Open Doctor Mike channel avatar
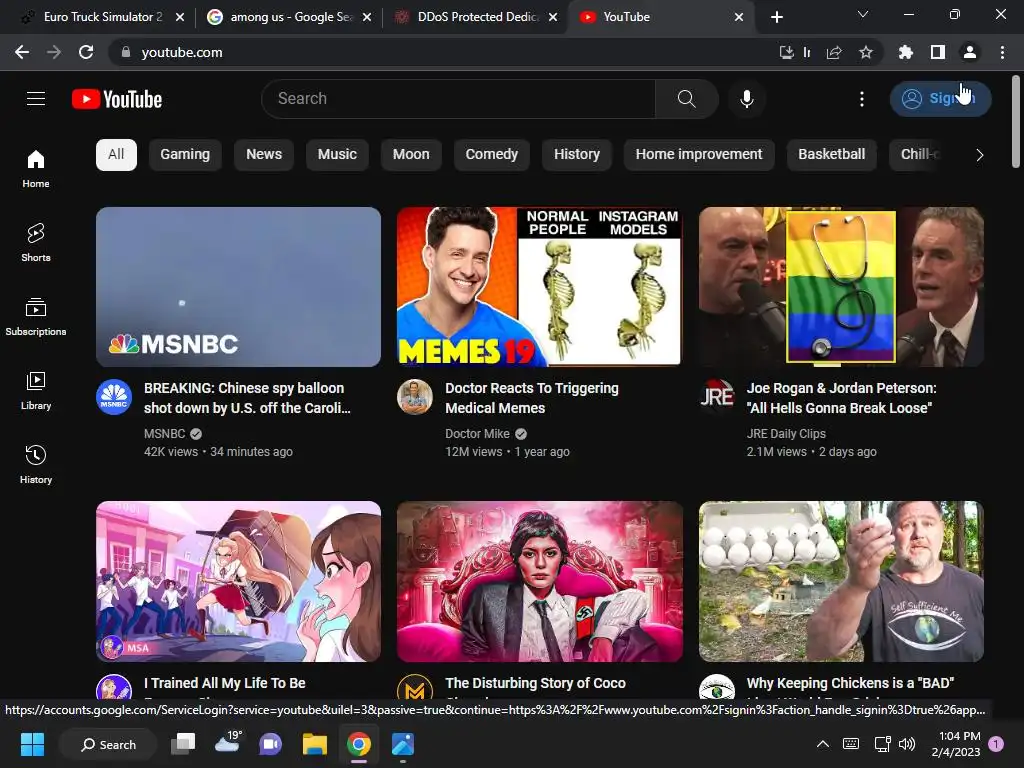This screenshot has width=1024, height=768. [415, 396]
